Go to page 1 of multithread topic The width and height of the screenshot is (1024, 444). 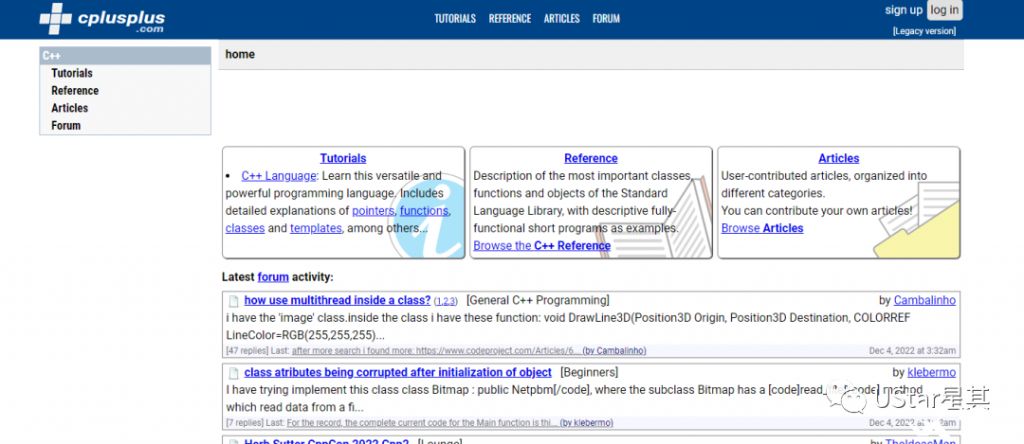[439, 302]
